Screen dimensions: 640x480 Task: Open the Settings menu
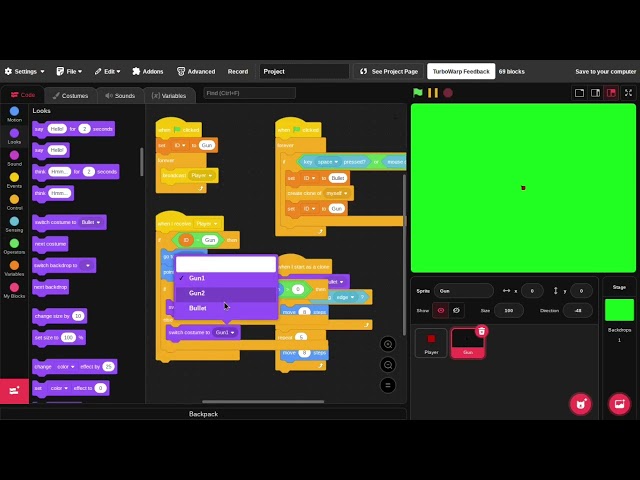click(24, 71)
